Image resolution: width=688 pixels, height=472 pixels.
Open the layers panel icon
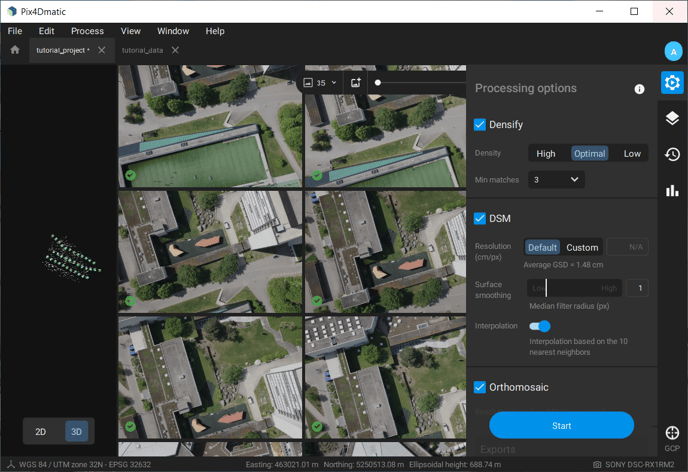672,119
